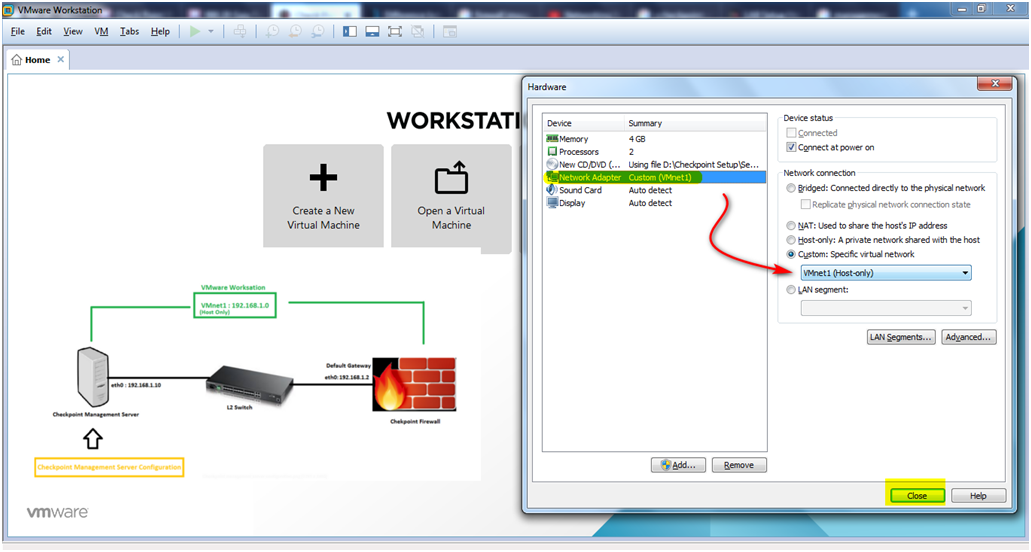Open the Snapshot Manager toolbar icon

coord(318,32)
